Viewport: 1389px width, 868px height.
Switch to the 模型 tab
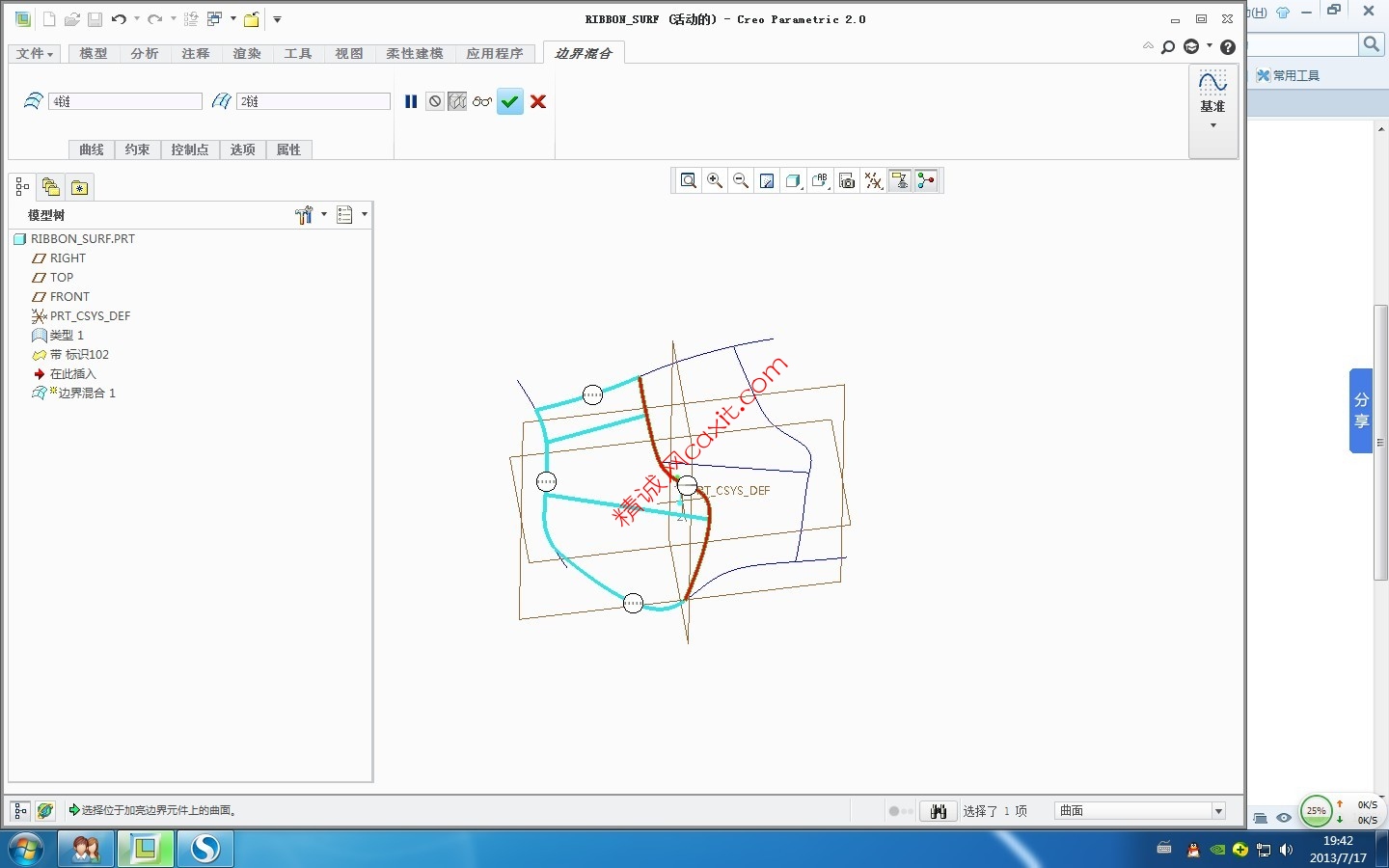click(94, 54)
